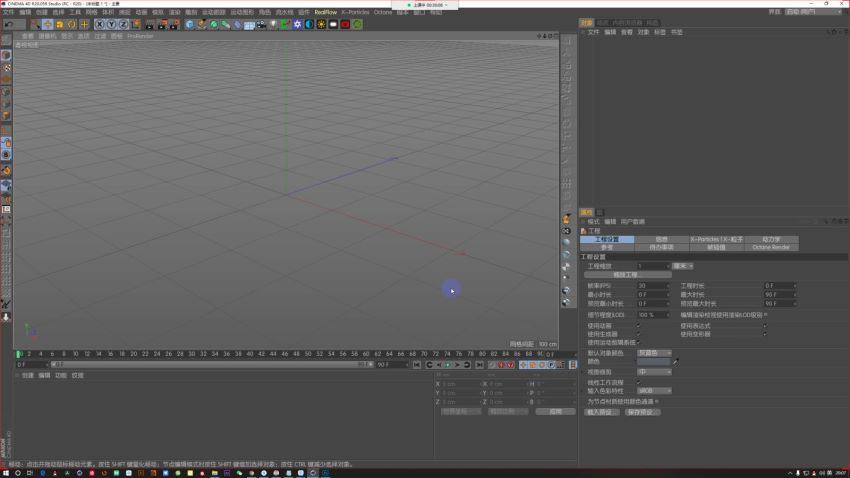
Task: Toggle the 使用动画 use animation checkbox
Action: (639, 326)
